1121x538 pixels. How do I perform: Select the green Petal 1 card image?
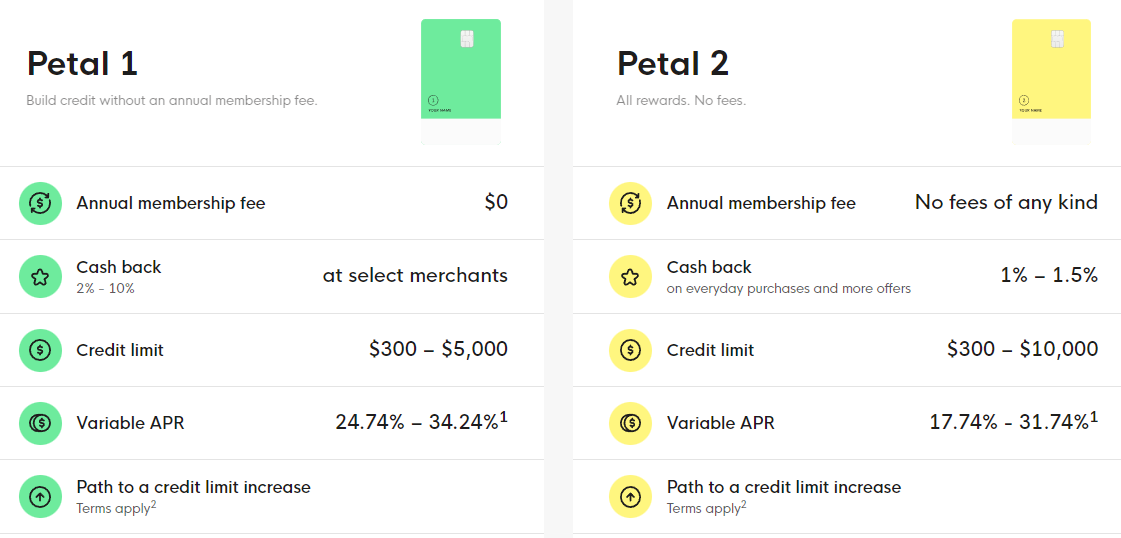[x=460, y=81]
